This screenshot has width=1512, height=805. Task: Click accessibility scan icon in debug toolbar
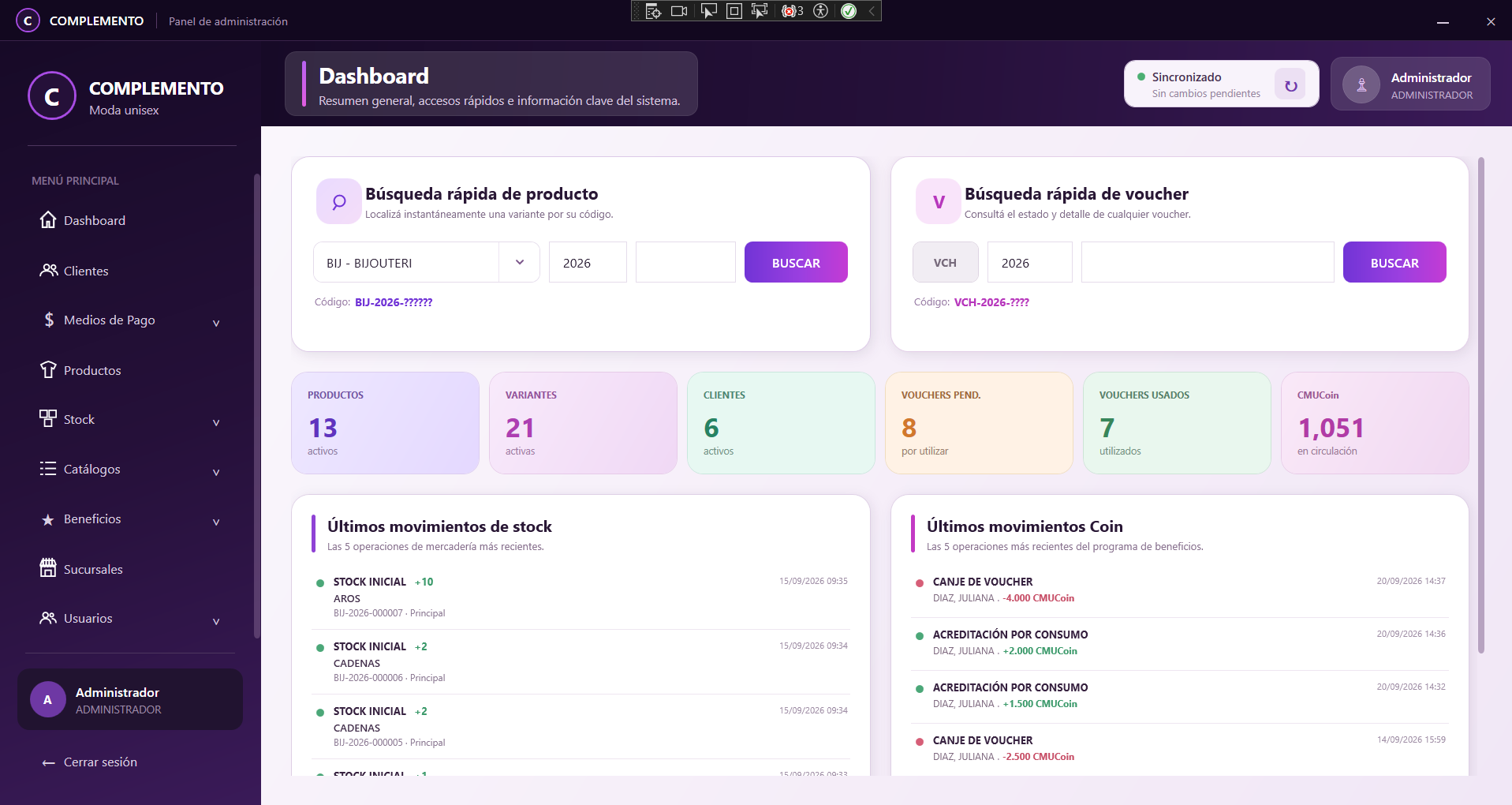821,11
